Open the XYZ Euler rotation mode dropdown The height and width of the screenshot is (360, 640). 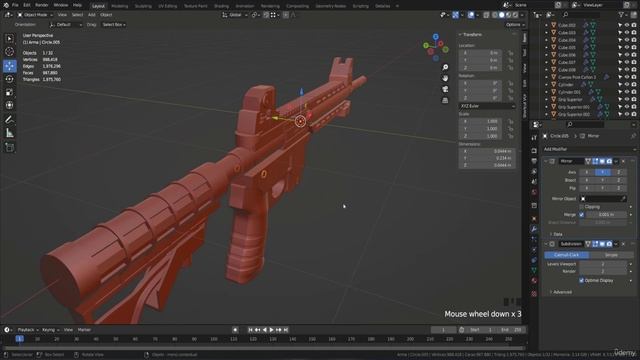click(487, 106)
